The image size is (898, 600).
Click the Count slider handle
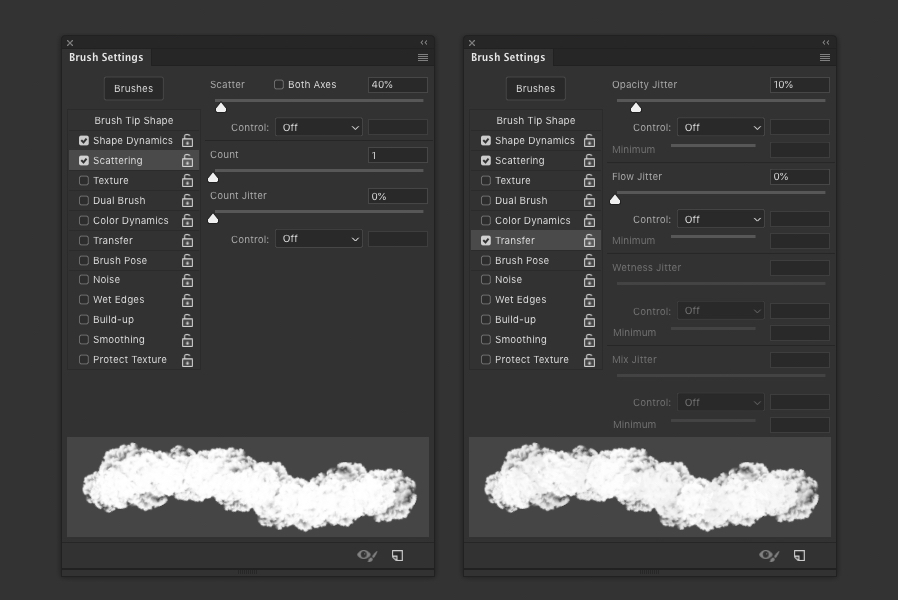pyautogui.click(x=213, y=177)
